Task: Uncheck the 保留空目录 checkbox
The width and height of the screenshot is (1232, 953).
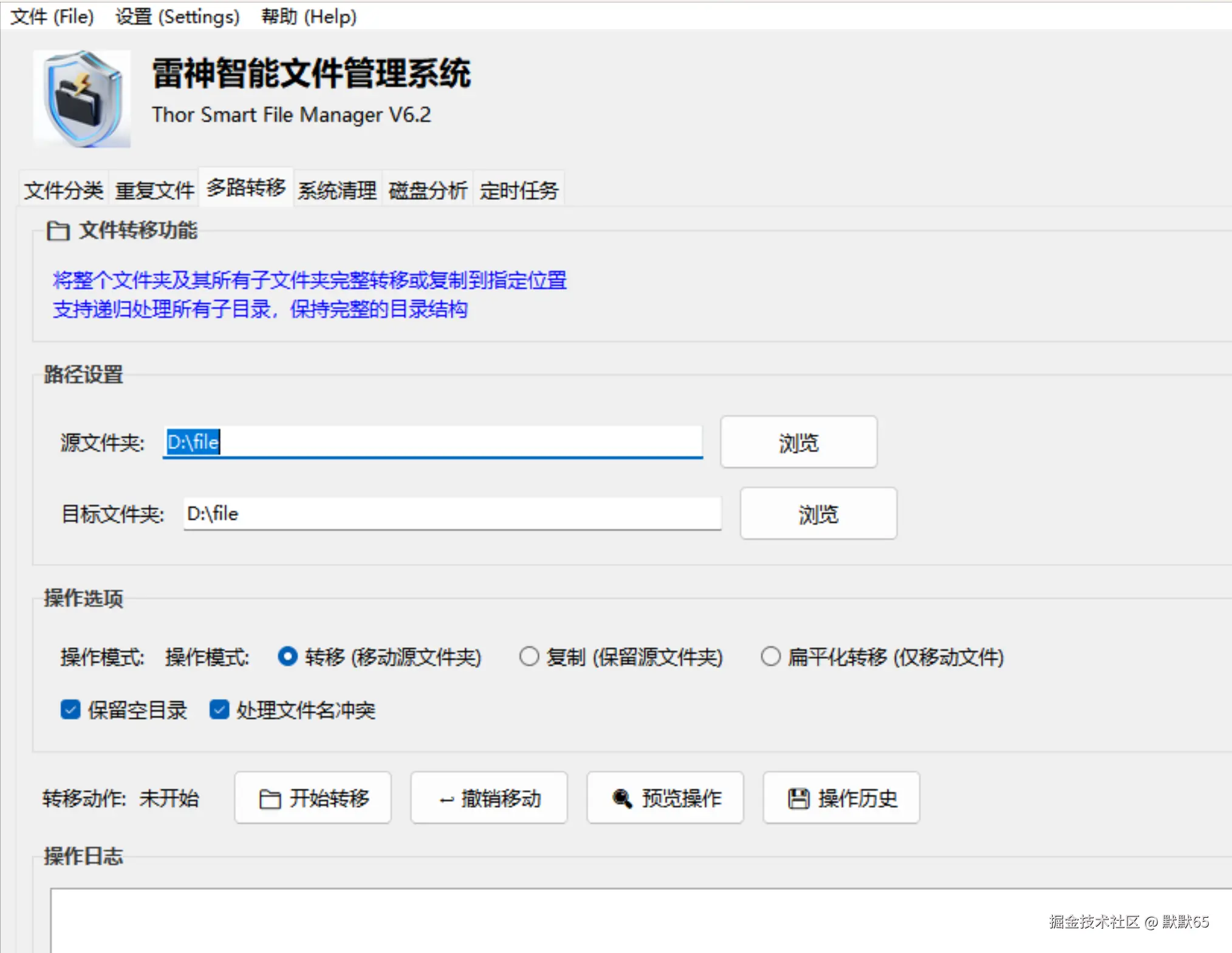Action: tap(70, 709)
